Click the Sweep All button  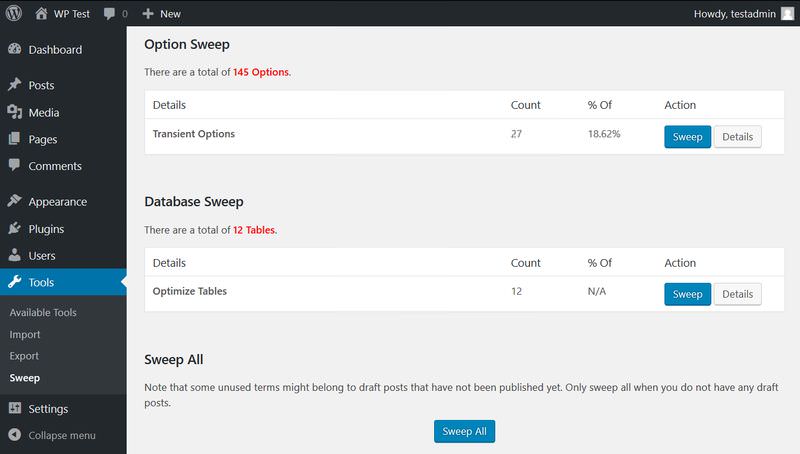pyautogui.click(x=464, y=431)
